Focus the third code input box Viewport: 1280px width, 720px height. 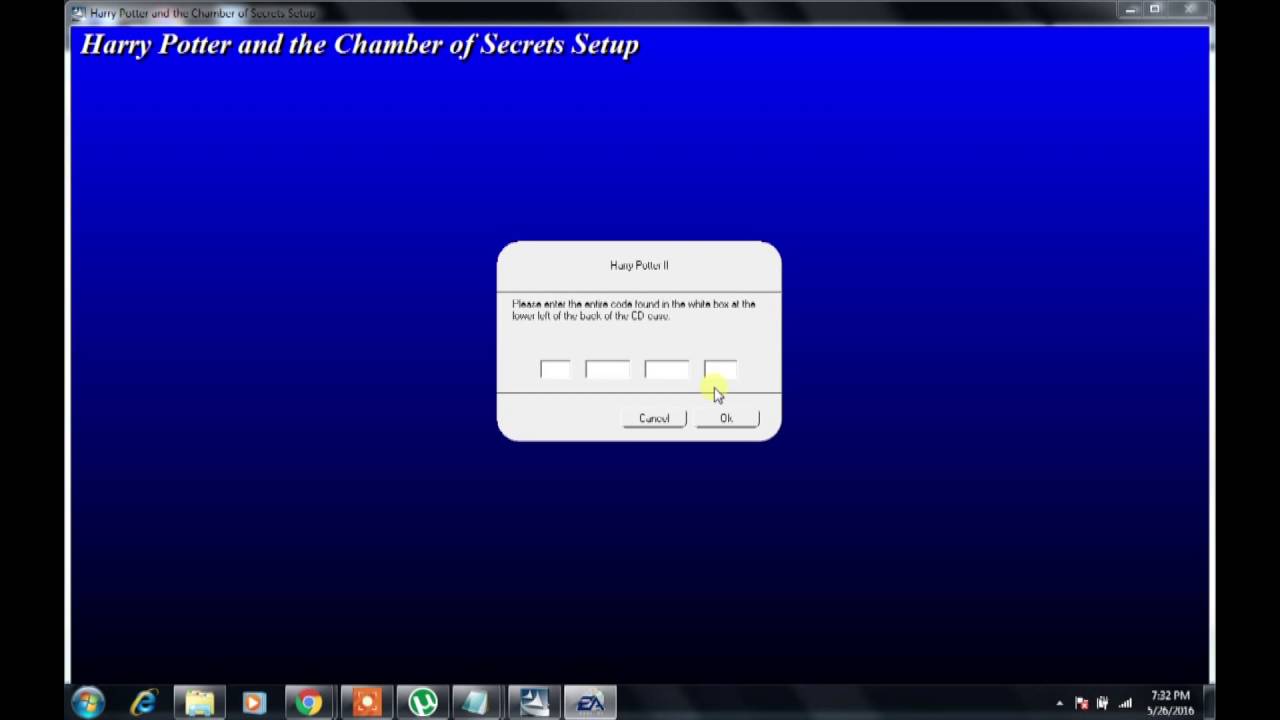[666, 370]
